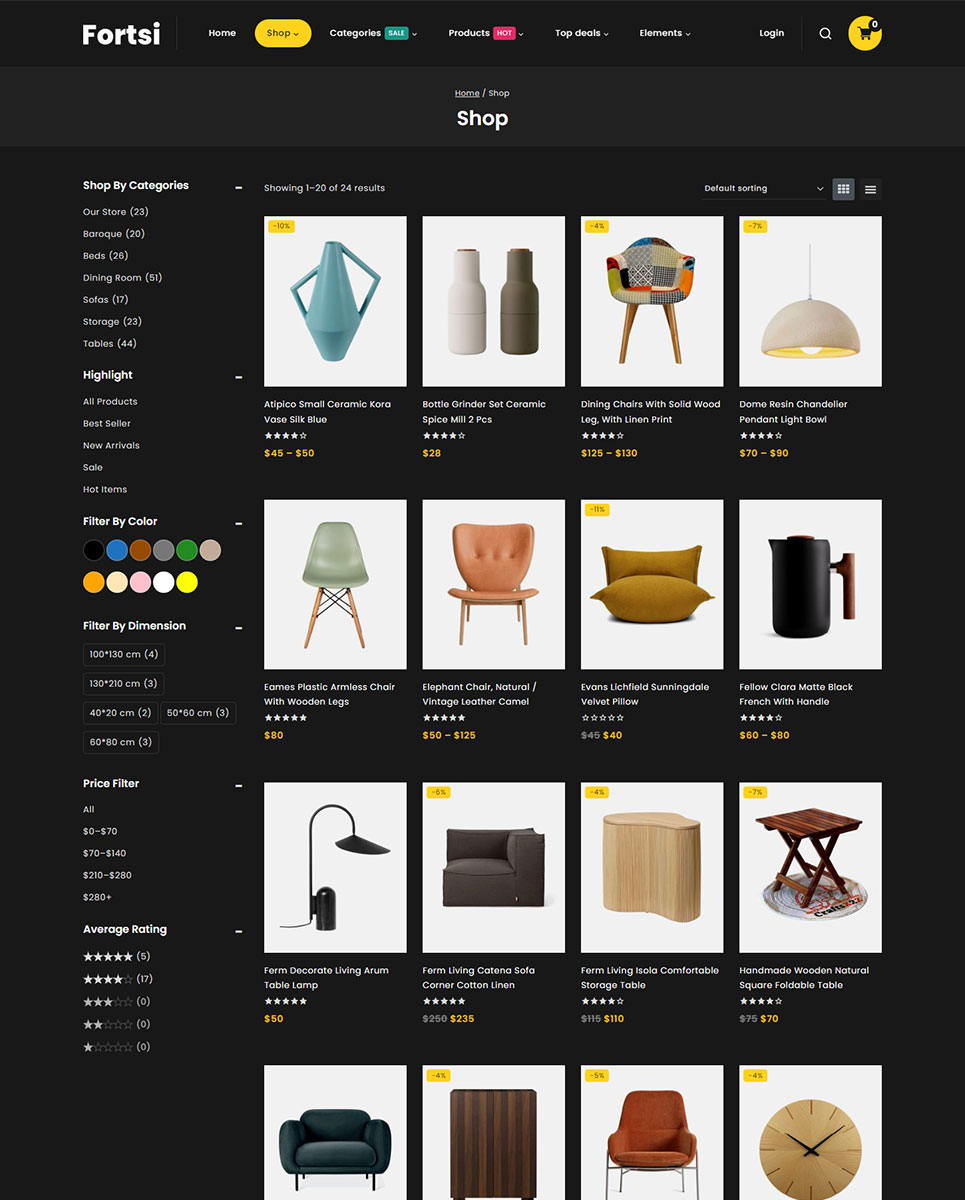The width and height of the screenshot is (965, 1200).
Task: Switch to list view layout
Action: [x=871, y=189]
